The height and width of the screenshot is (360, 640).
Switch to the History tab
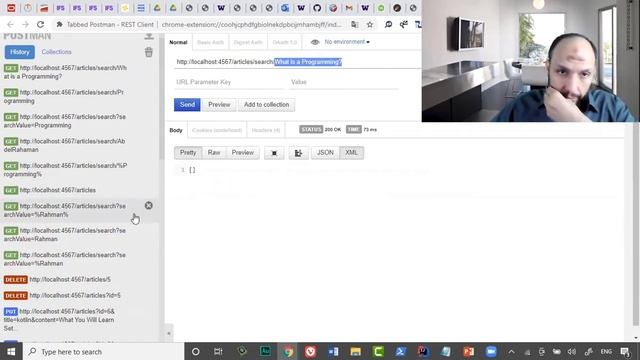click(x=20, y=52)
